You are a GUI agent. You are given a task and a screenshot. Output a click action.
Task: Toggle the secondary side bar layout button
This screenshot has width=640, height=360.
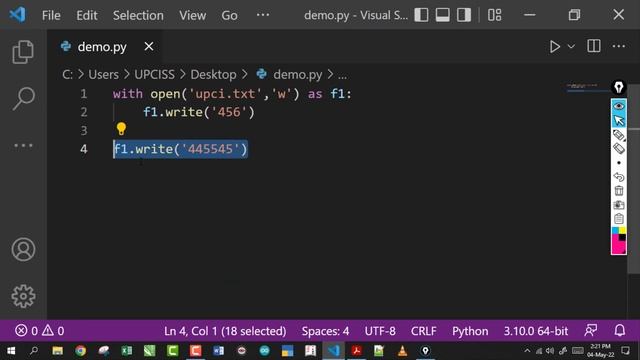coord(464,15)
